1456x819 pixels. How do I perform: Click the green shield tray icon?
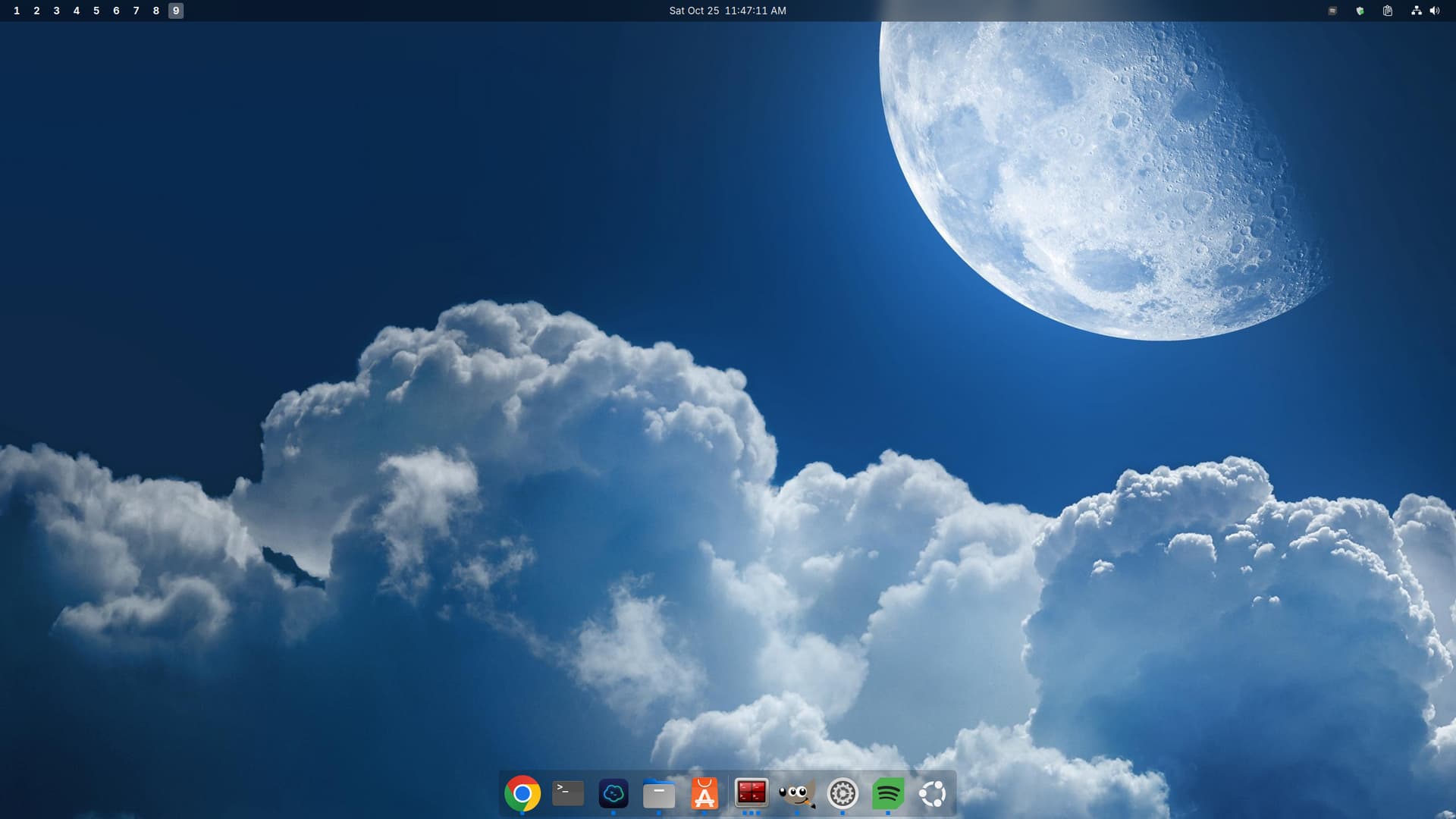coord(1360,11)
